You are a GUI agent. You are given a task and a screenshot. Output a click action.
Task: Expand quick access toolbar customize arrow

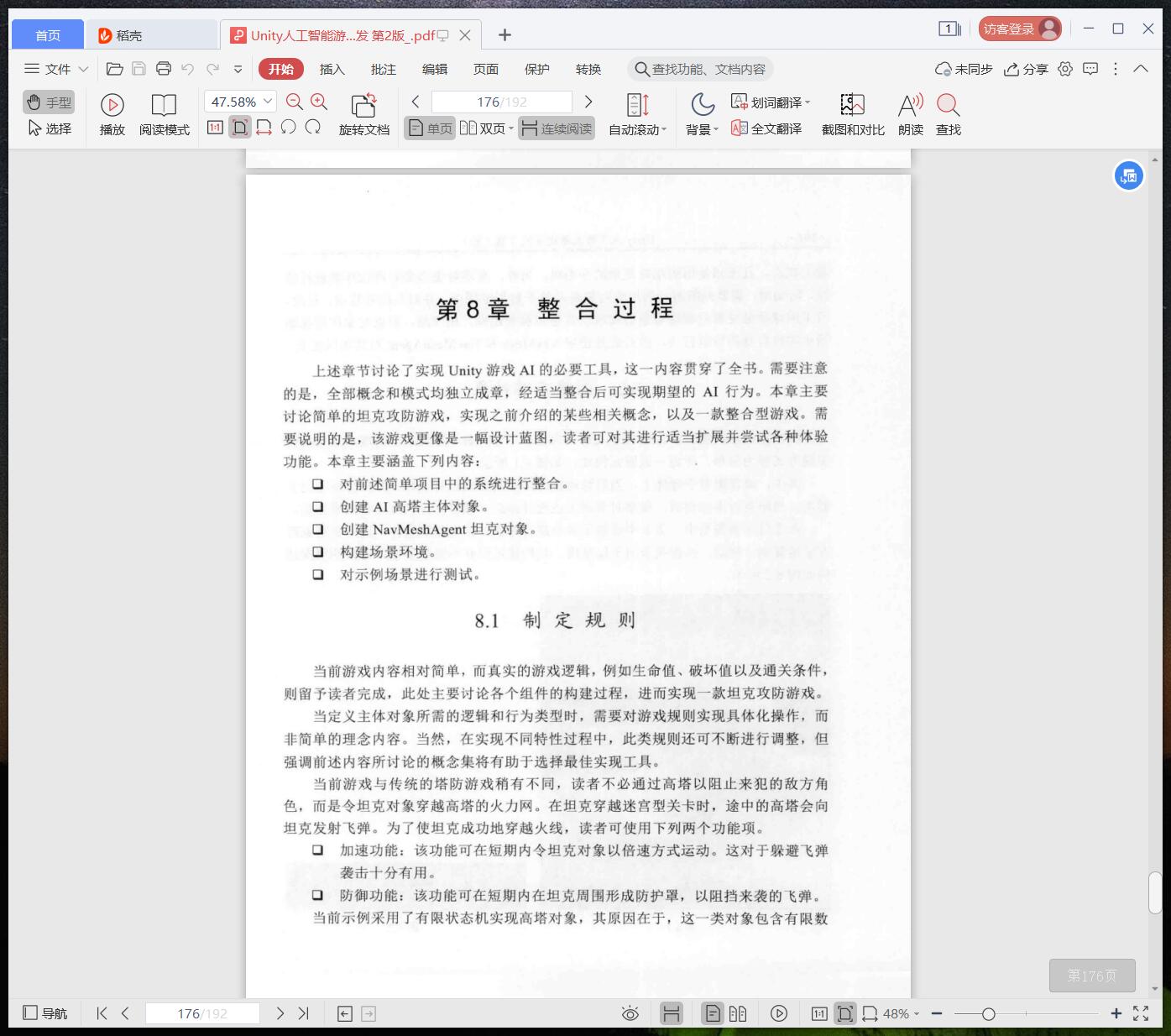tap(238, 70)
